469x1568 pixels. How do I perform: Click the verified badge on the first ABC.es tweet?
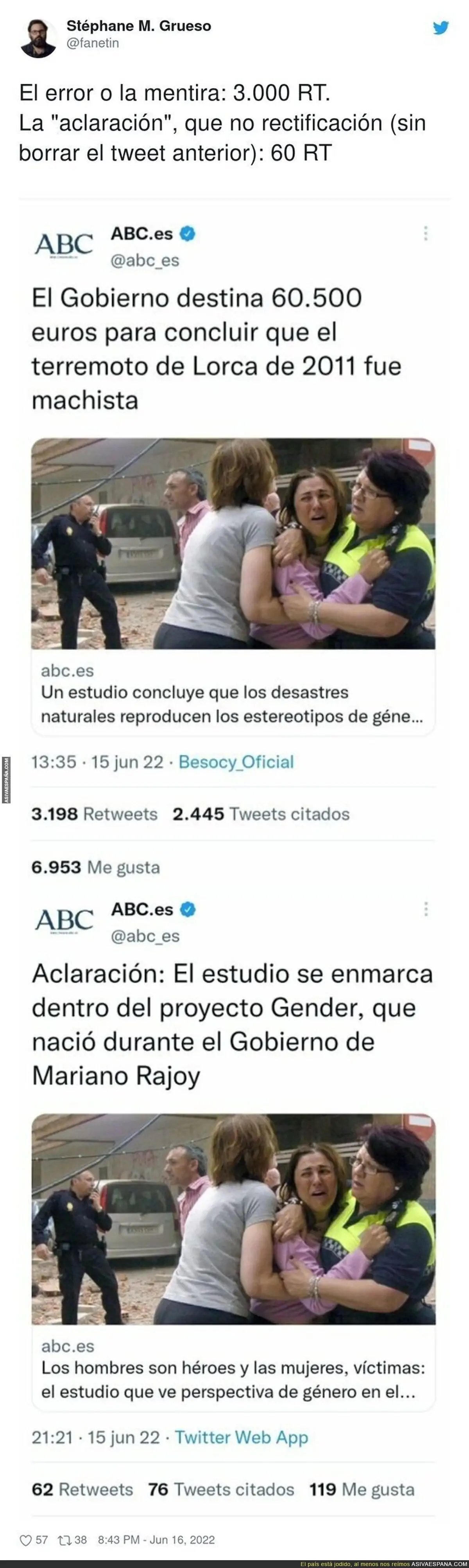click(x=187, y=233)
